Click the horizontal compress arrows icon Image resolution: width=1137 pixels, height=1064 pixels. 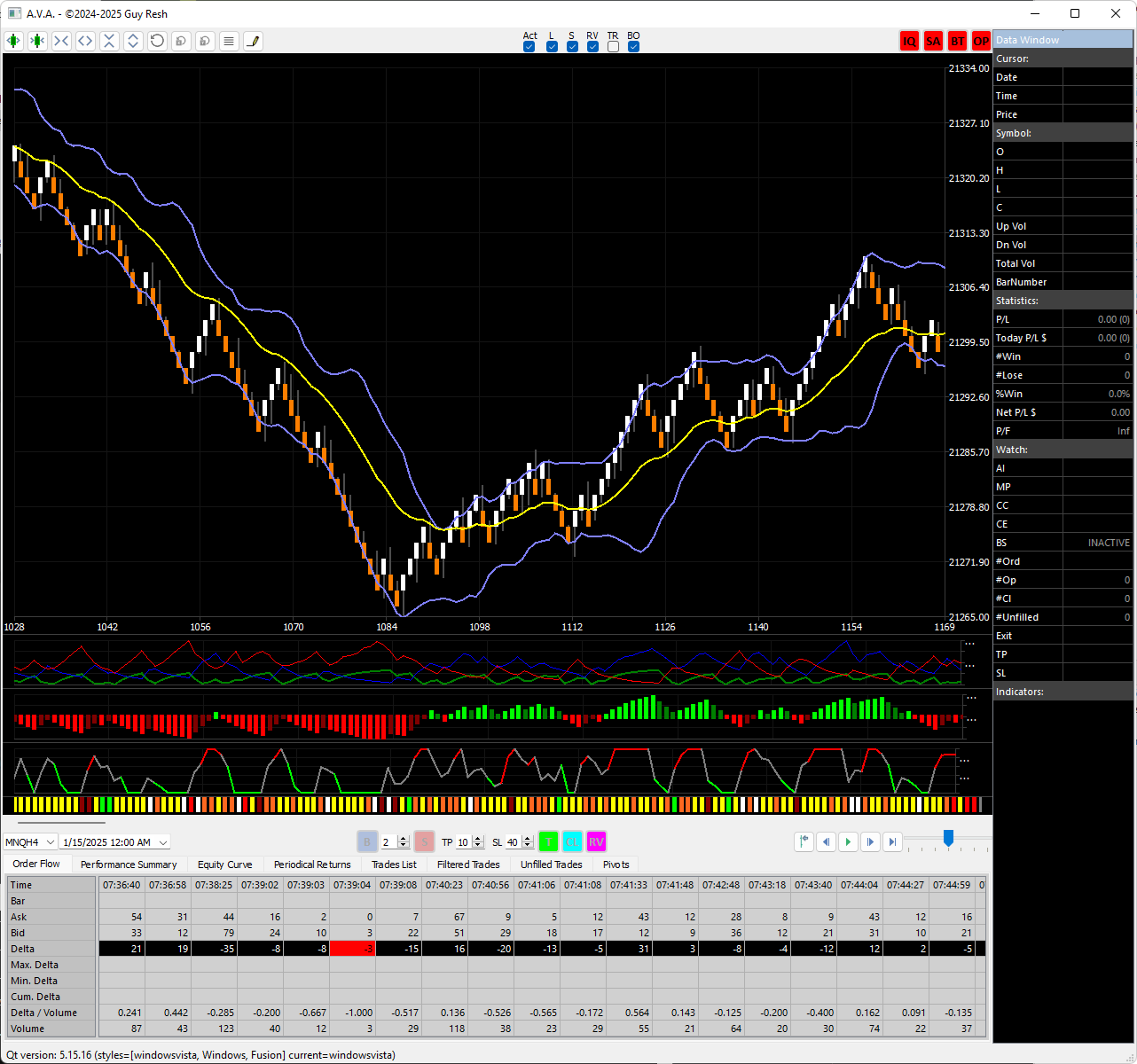[61, 41]
